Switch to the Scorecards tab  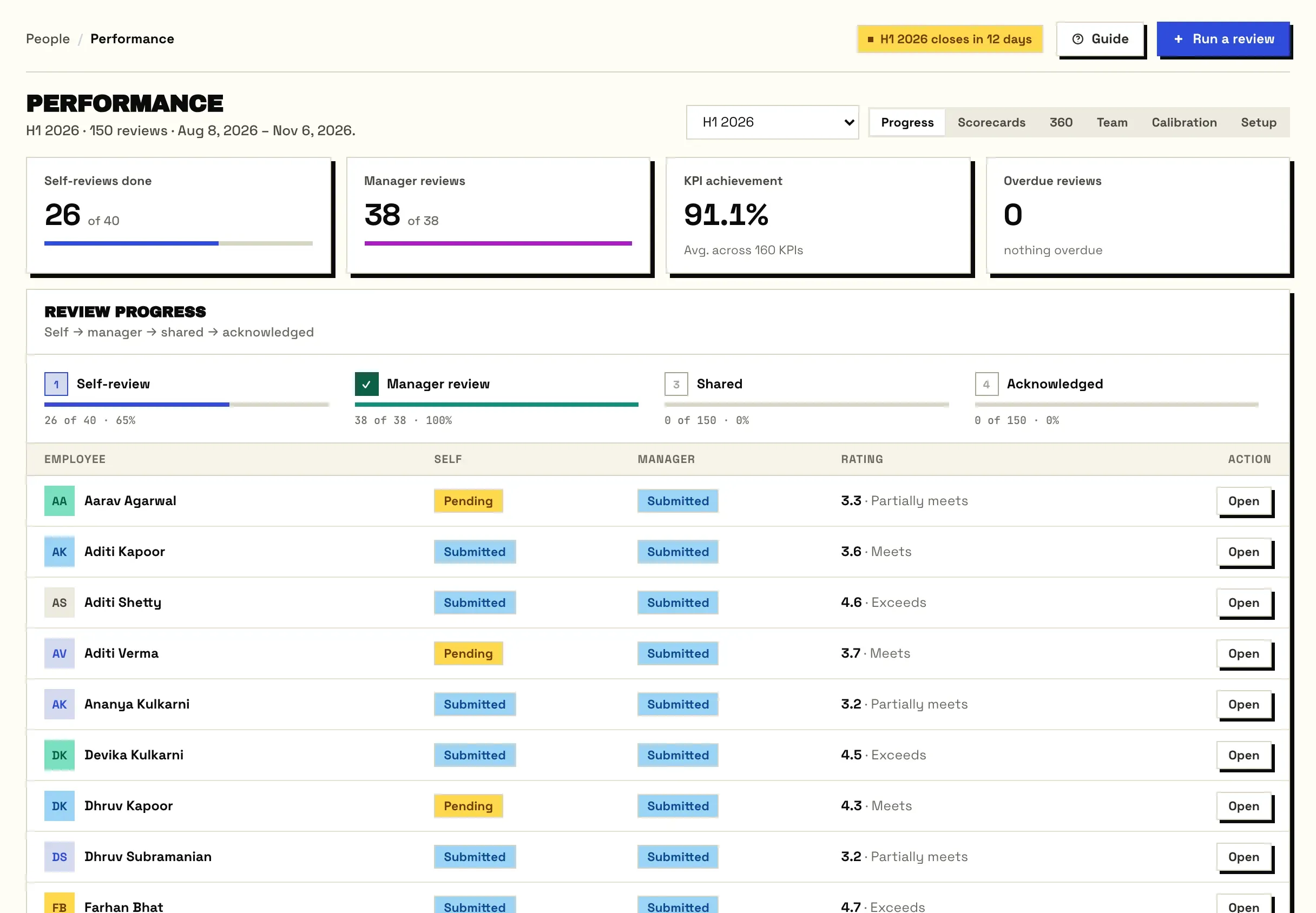coord(991,122)
